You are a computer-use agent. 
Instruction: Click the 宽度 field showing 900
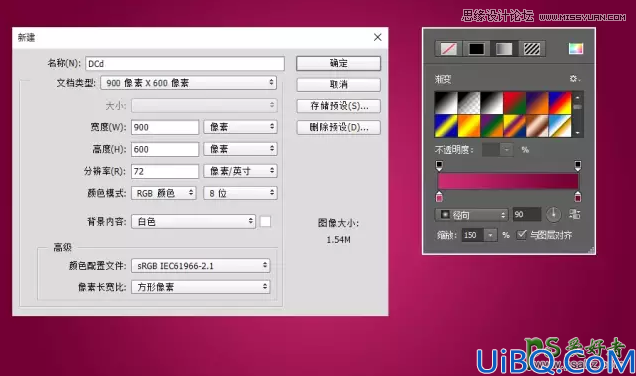pos(165,127)
